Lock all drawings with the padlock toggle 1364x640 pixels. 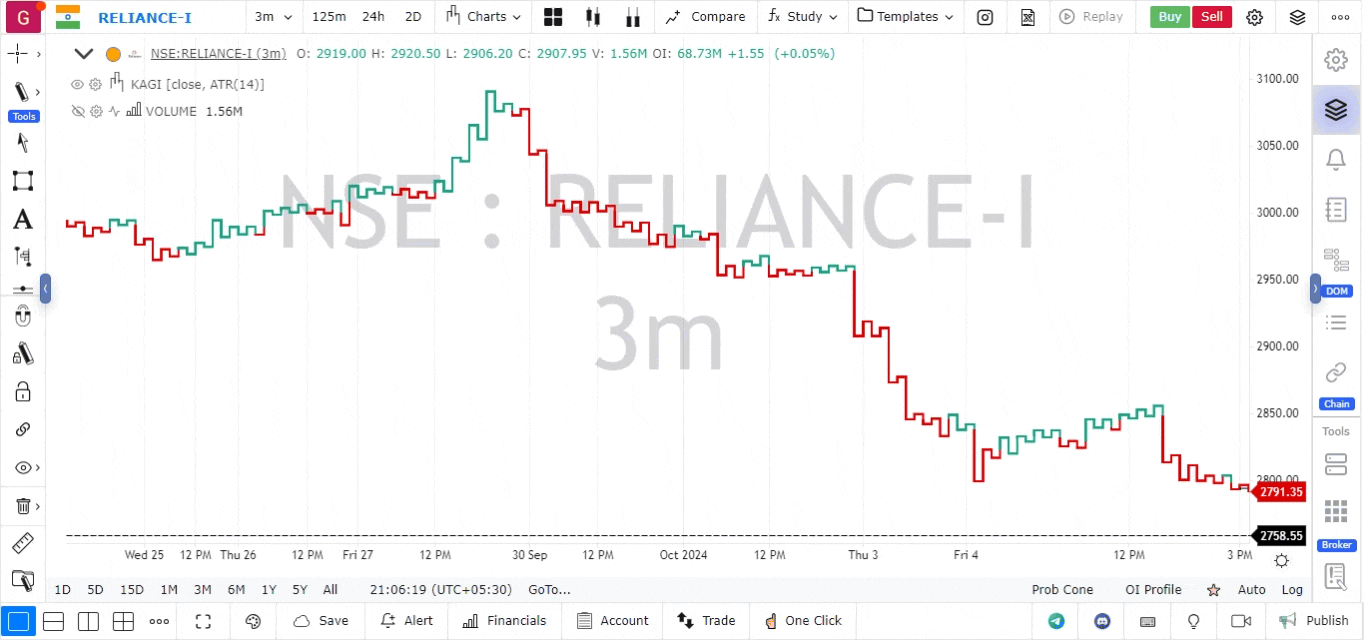(x=24, y=391)
